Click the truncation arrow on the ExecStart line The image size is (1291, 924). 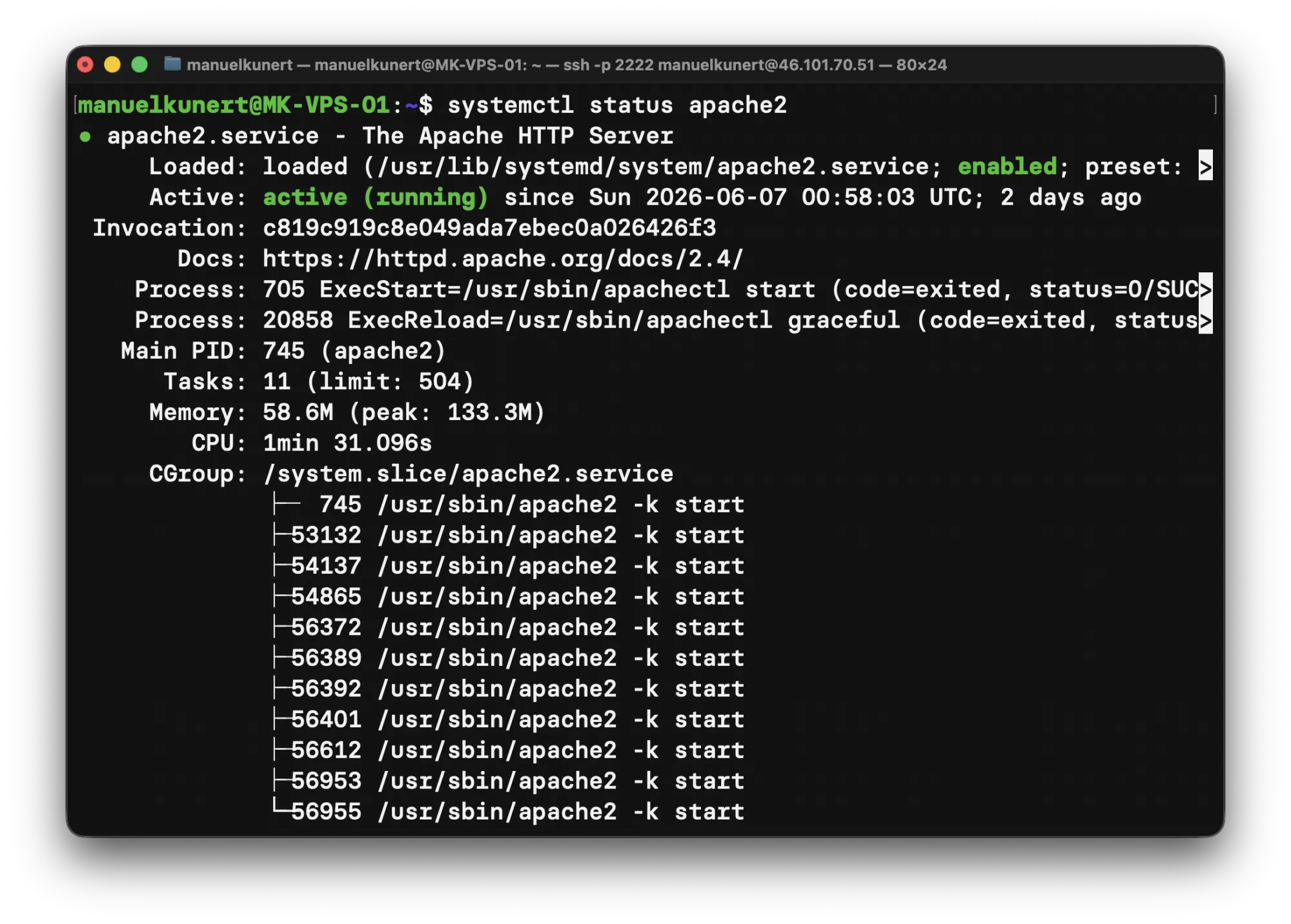(x=1205, y=289)
